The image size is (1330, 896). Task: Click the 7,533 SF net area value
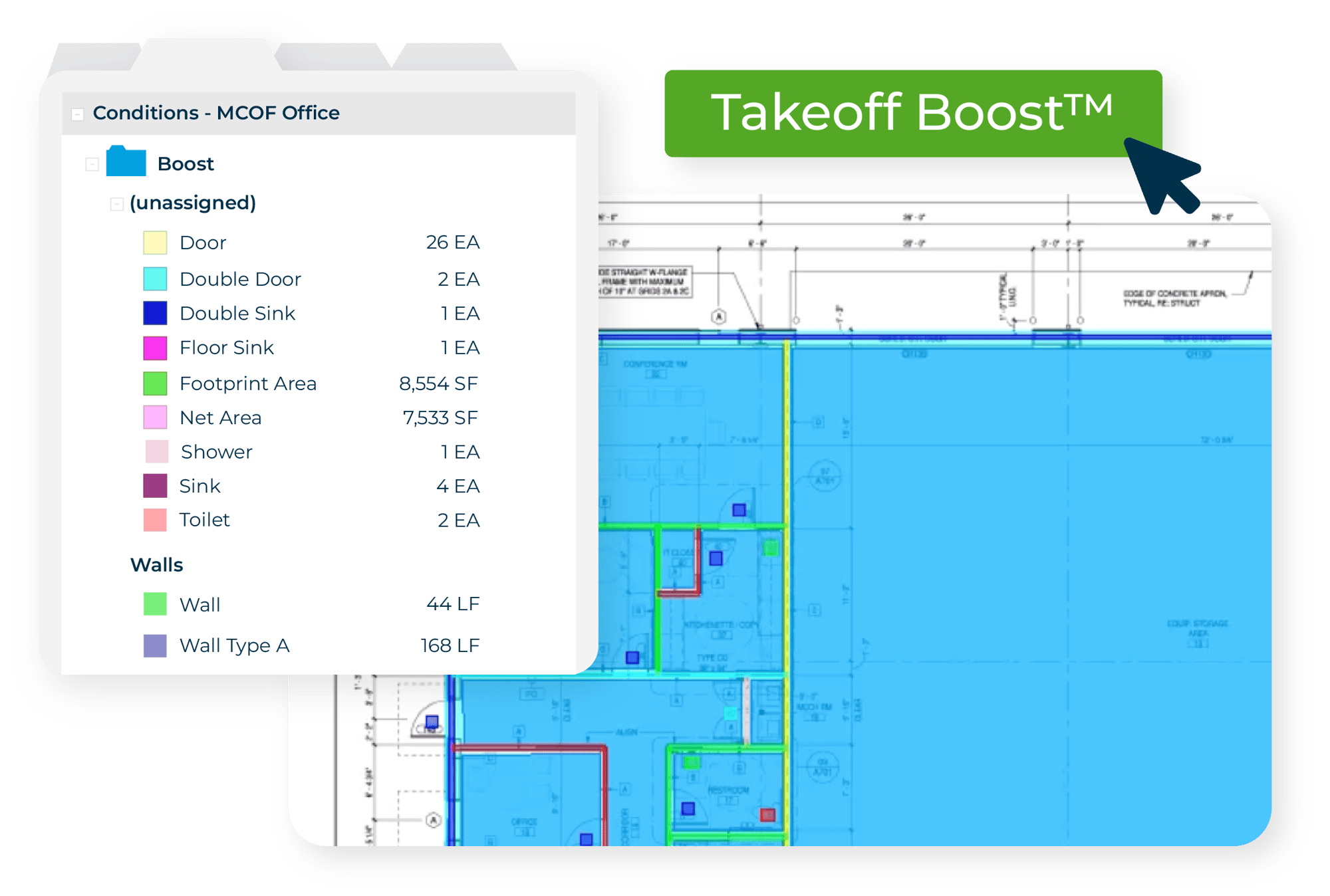(x=440, y=417)
